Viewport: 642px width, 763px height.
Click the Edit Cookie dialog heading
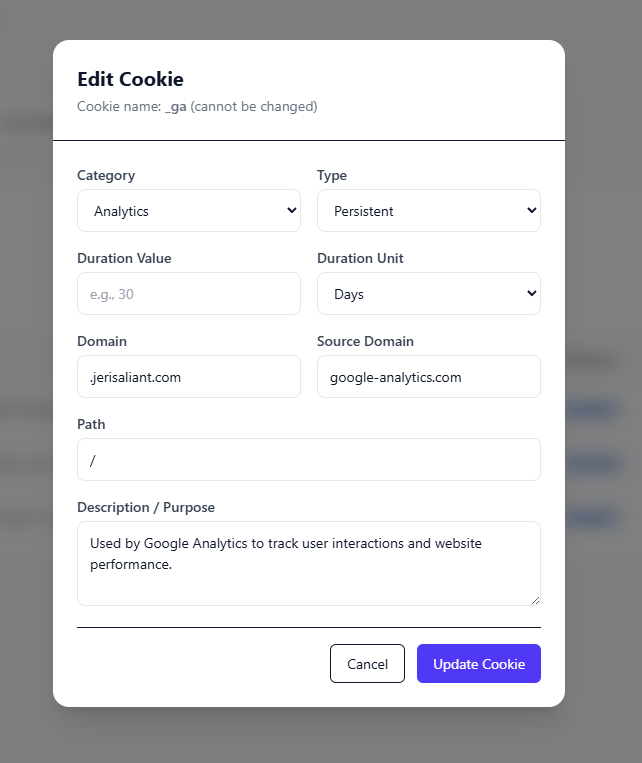(130, 80)
